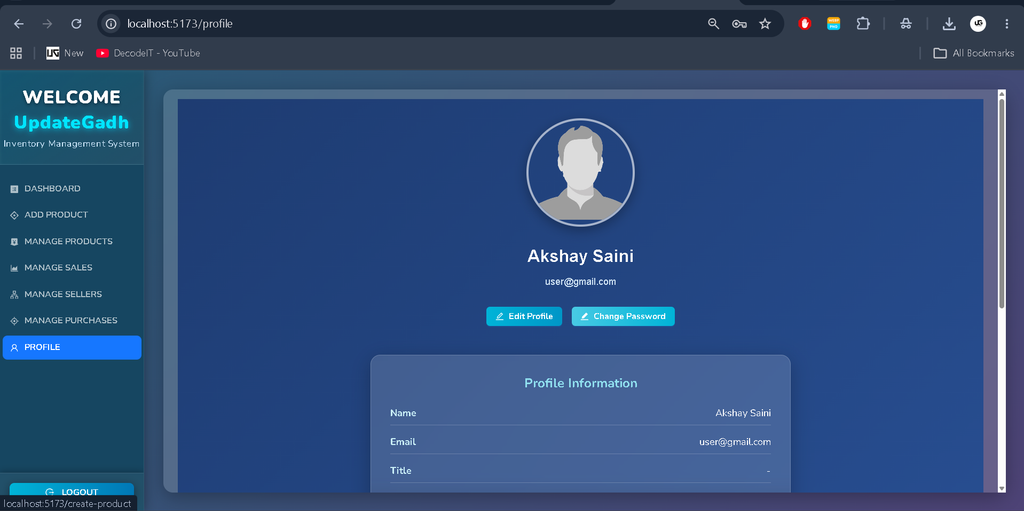
Task: Click the Add Product diamond icon
Action: 14,215
